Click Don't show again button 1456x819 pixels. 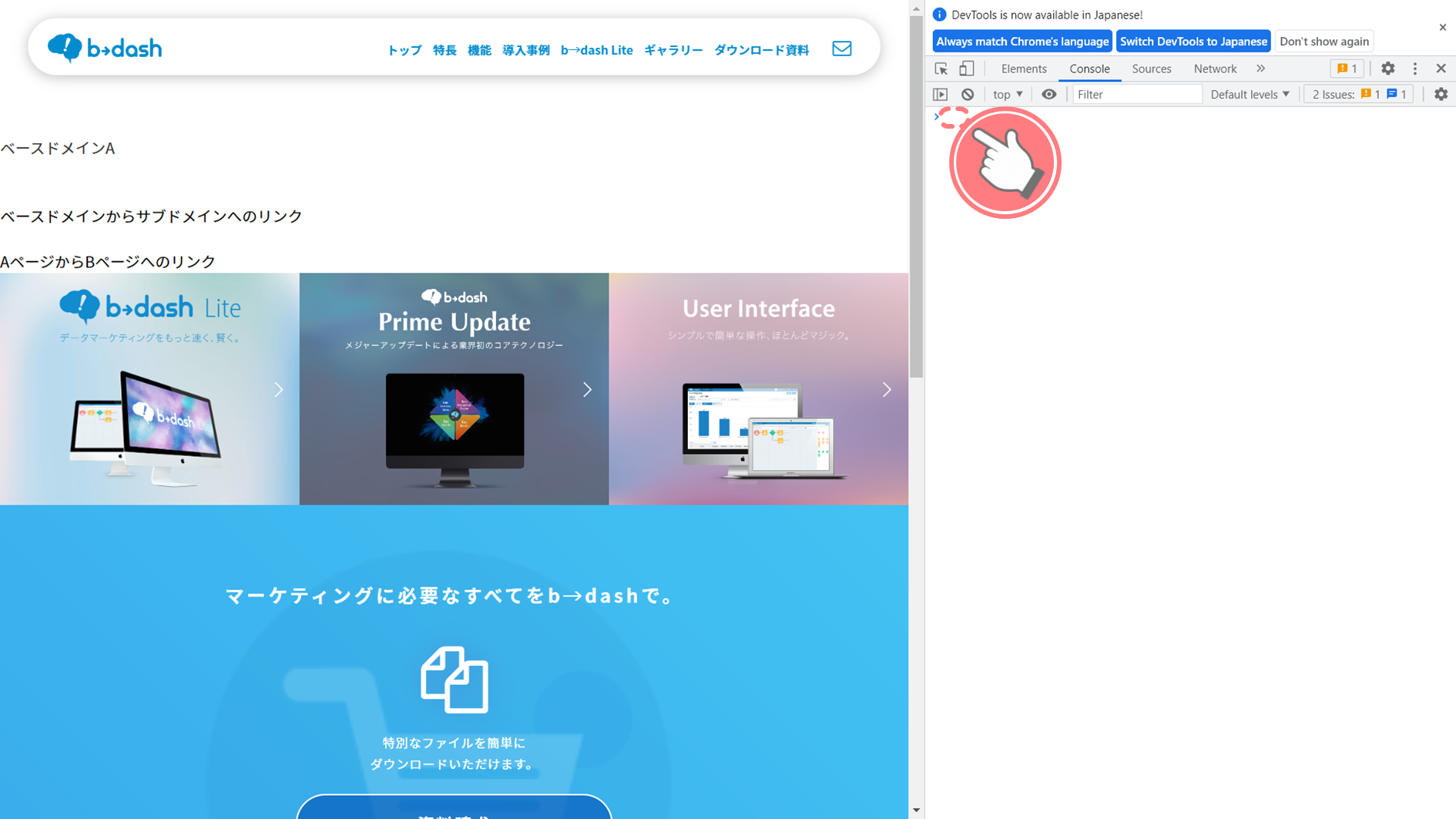[1324, 42]
